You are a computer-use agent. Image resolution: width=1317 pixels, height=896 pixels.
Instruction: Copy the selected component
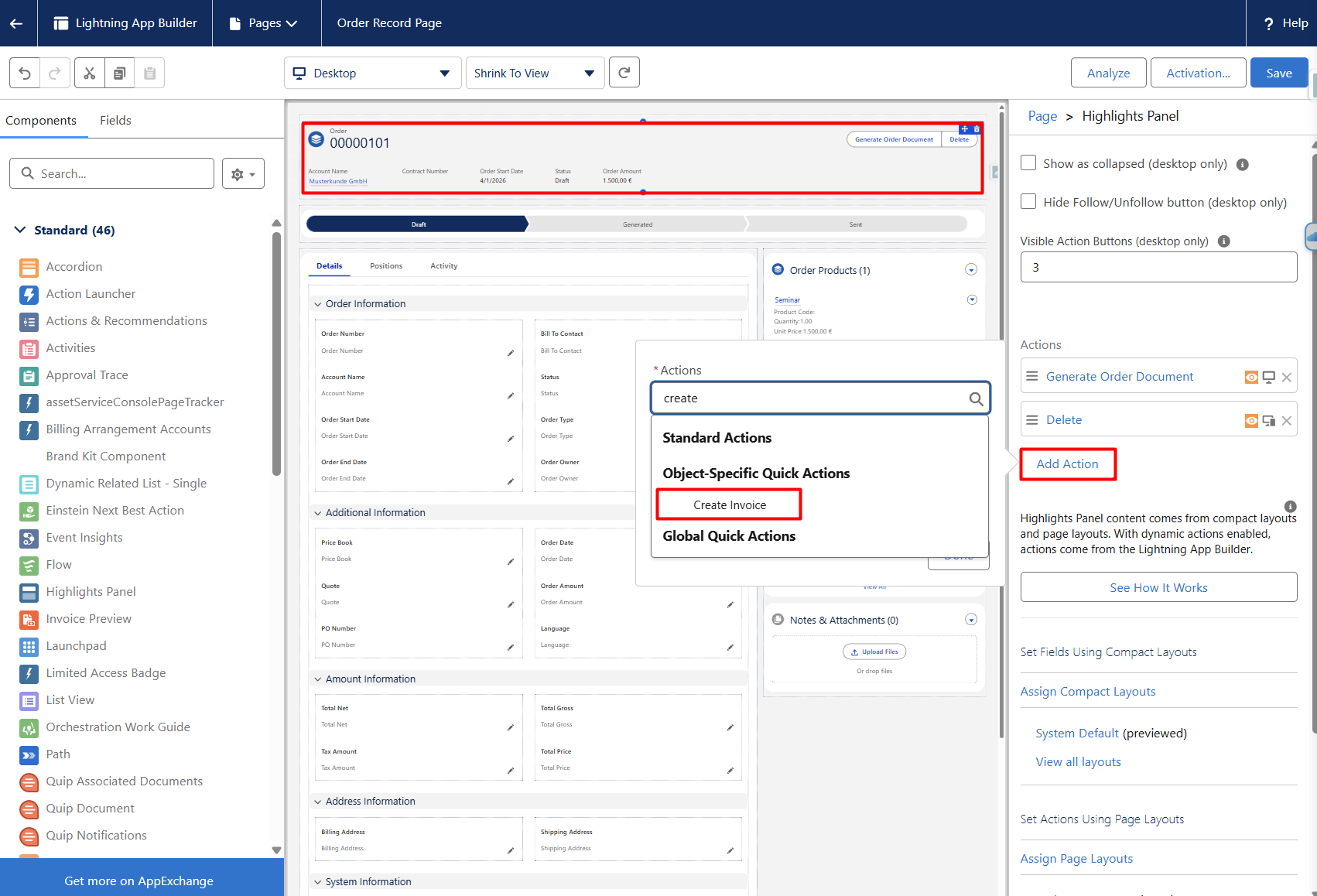point(119,74)
